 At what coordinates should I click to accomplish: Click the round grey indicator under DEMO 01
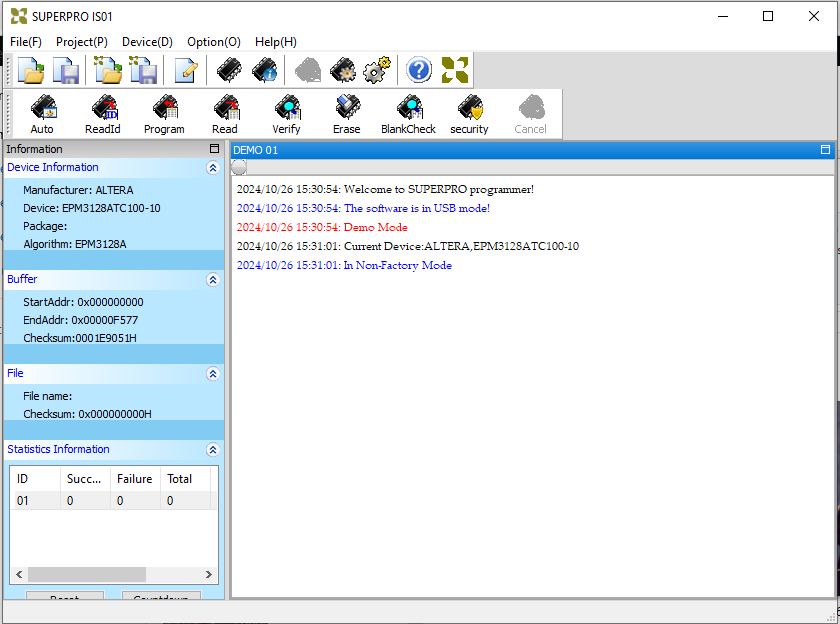[x=239, y=167]
